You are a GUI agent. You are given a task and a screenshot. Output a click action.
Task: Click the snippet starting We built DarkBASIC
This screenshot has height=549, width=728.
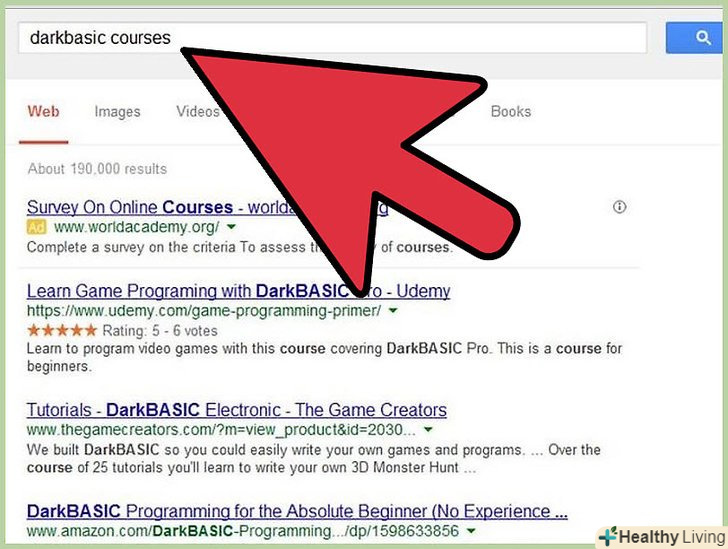click(x=314, y=458)
